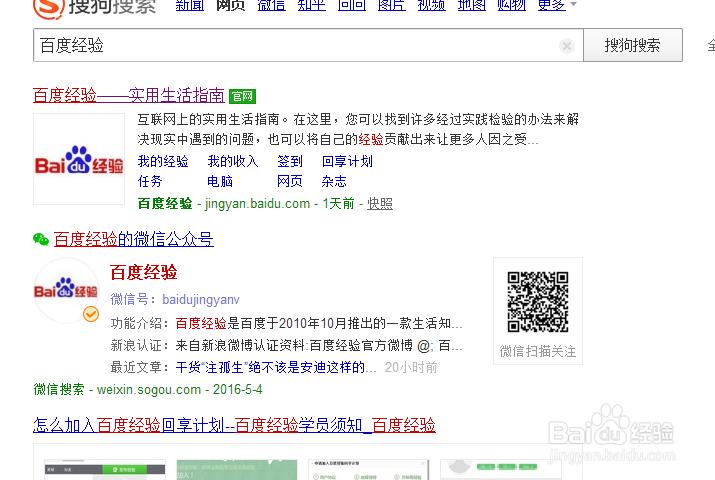Click the orange verified check badge
This screenshot has width=715, height=480.
pos(91,314)
